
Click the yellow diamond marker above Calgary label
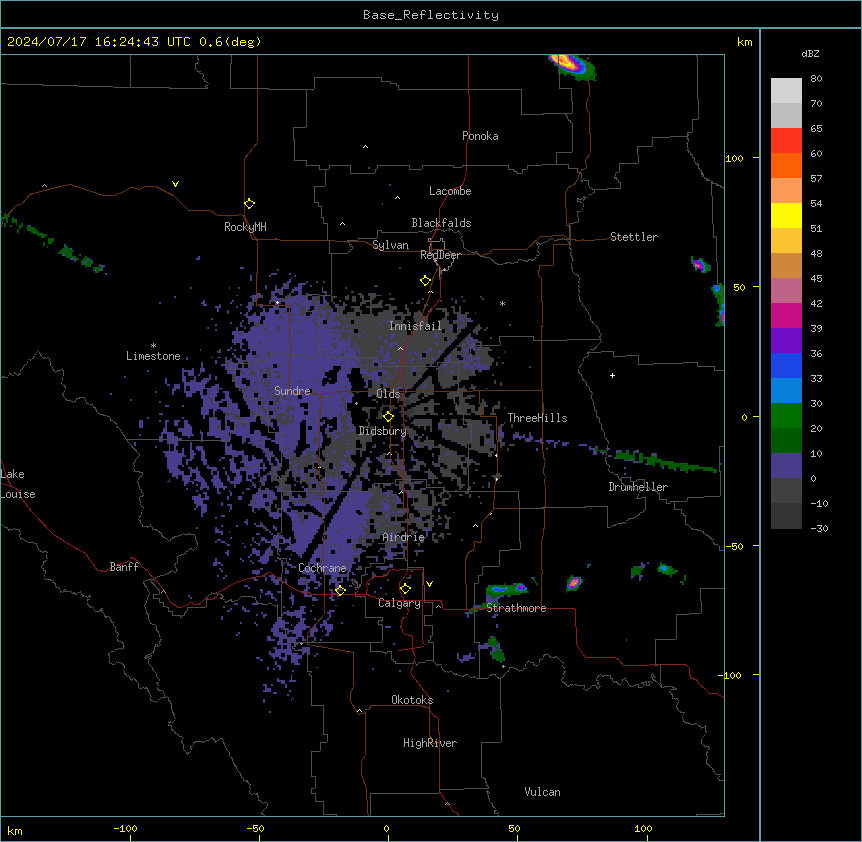click(405, 589)
